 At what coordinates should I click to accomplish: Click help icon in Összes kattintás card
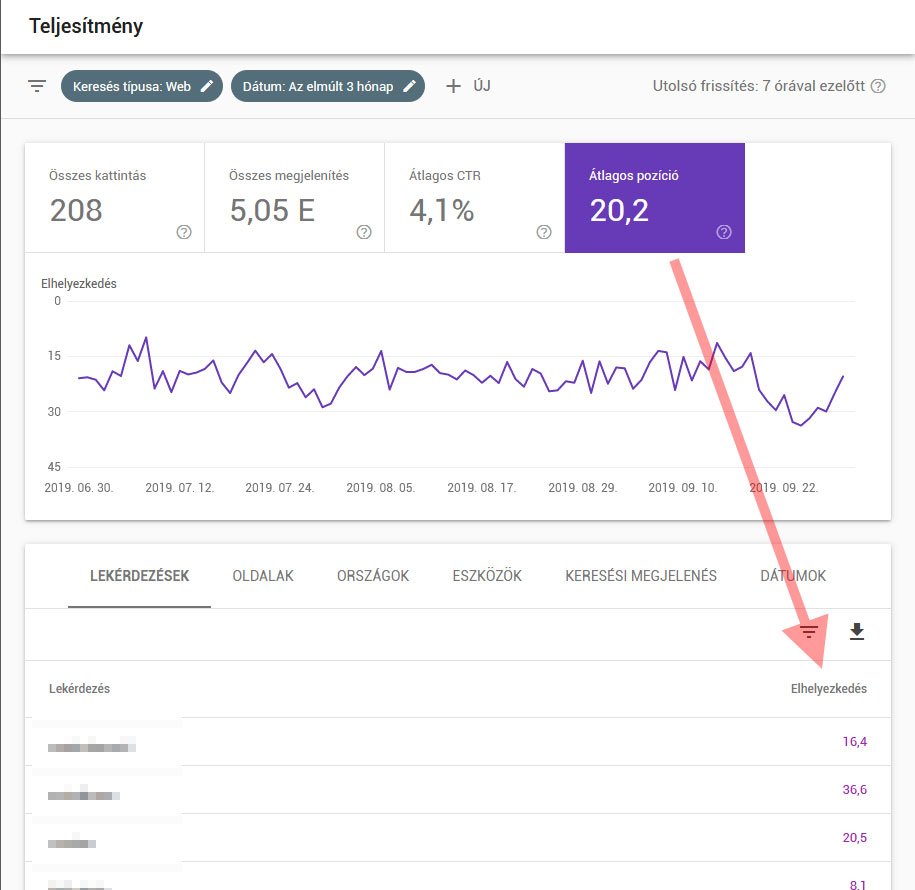184,232
